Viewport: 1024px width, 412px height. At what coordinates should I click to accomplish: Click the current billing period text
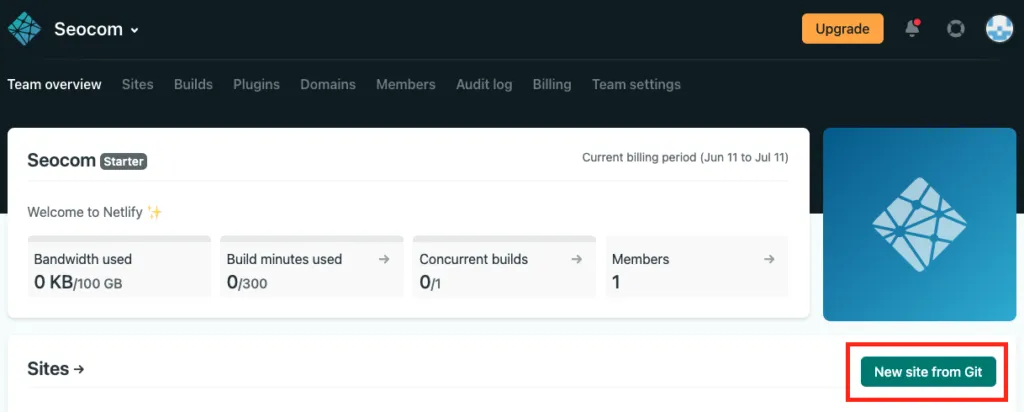[685, 157]
